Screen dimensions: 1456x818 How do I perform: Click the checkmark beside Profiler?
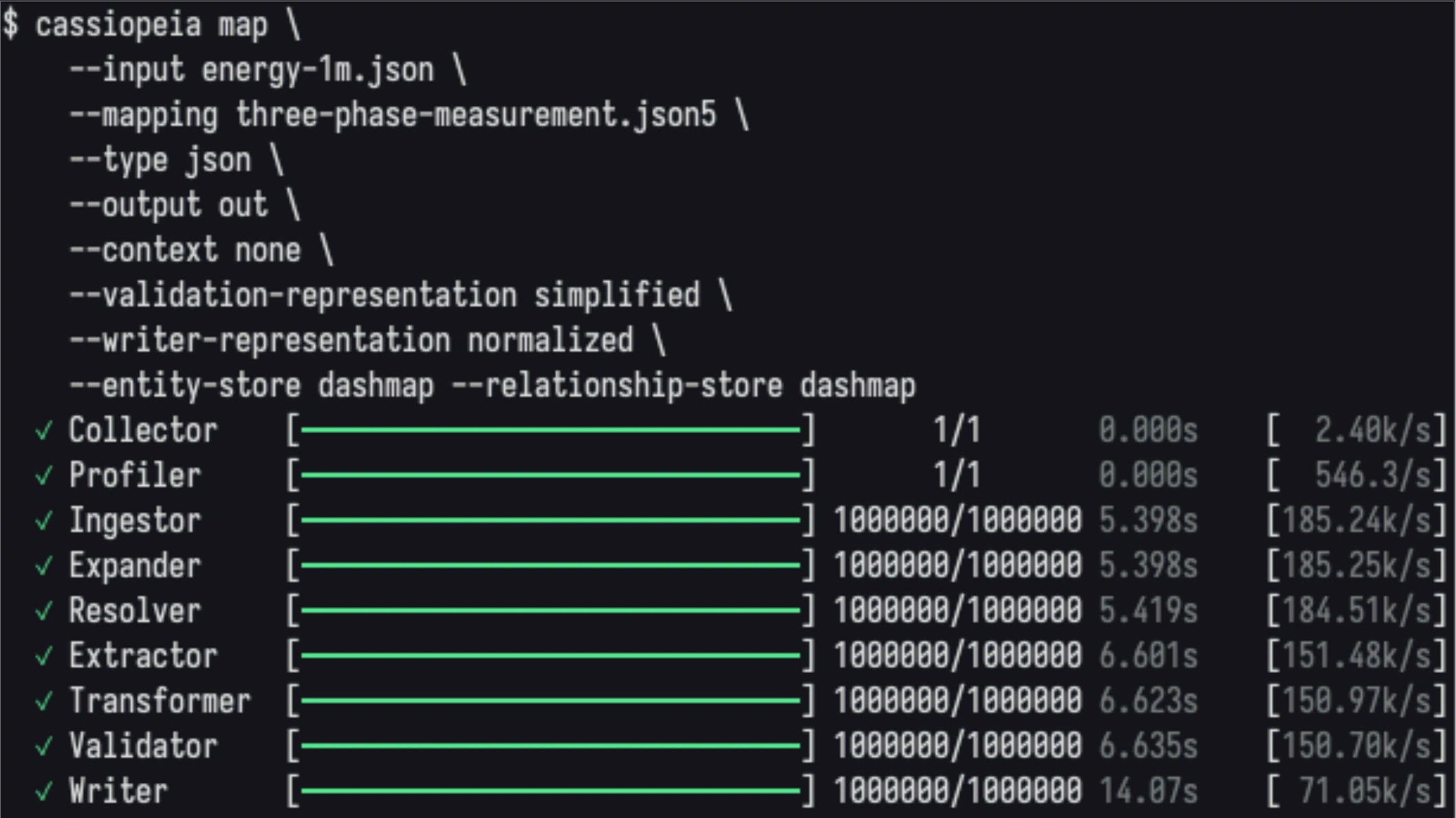tap(44, 476)
